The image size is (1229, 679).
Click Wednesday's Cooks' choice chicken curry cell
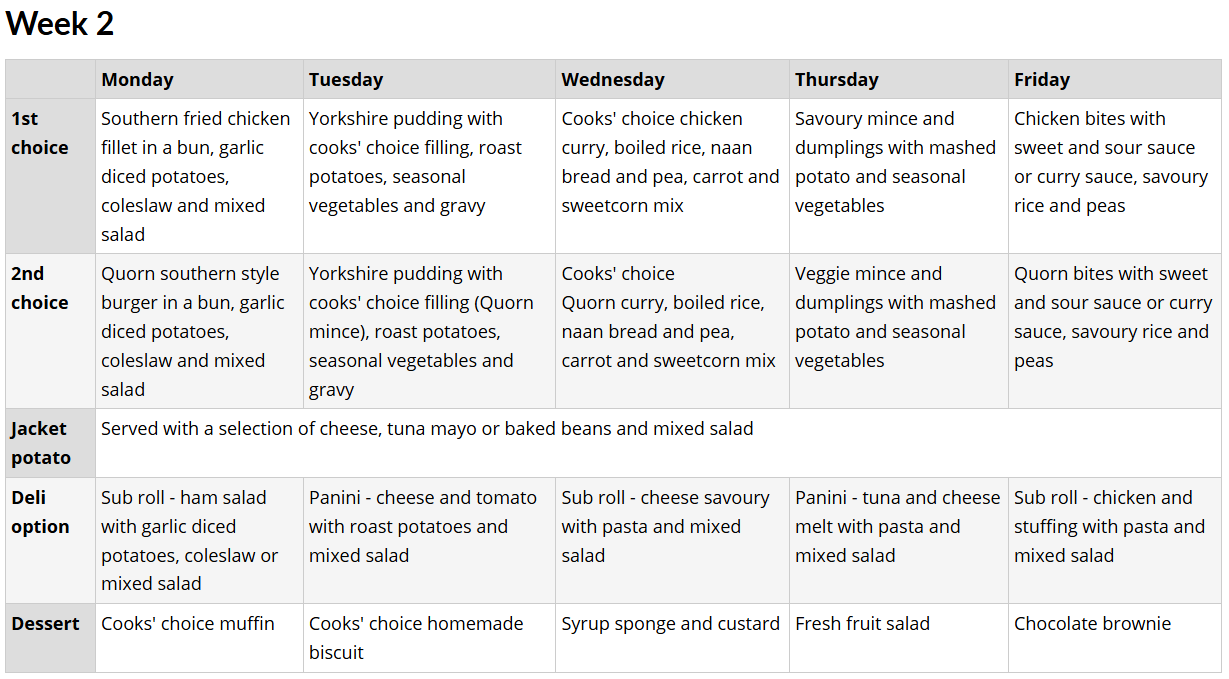click(x=672, y=176)
